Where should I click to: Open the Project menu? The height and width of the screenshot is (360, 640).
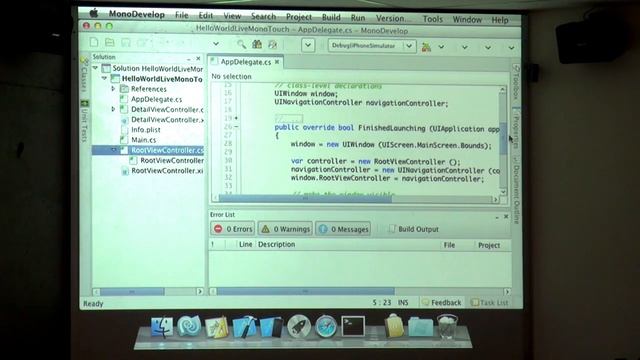299,17
